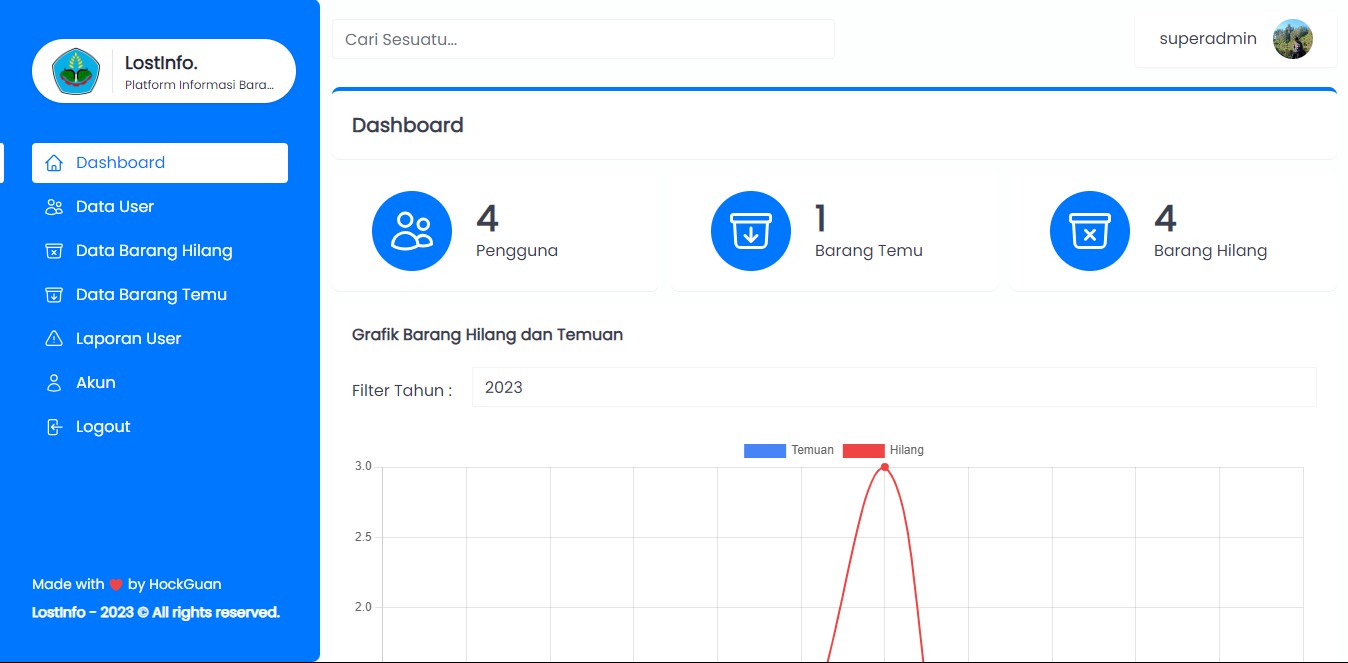Click the round Barang Hilang box icon
This screenshot has height=663, width=1348.
point(1090,231)
